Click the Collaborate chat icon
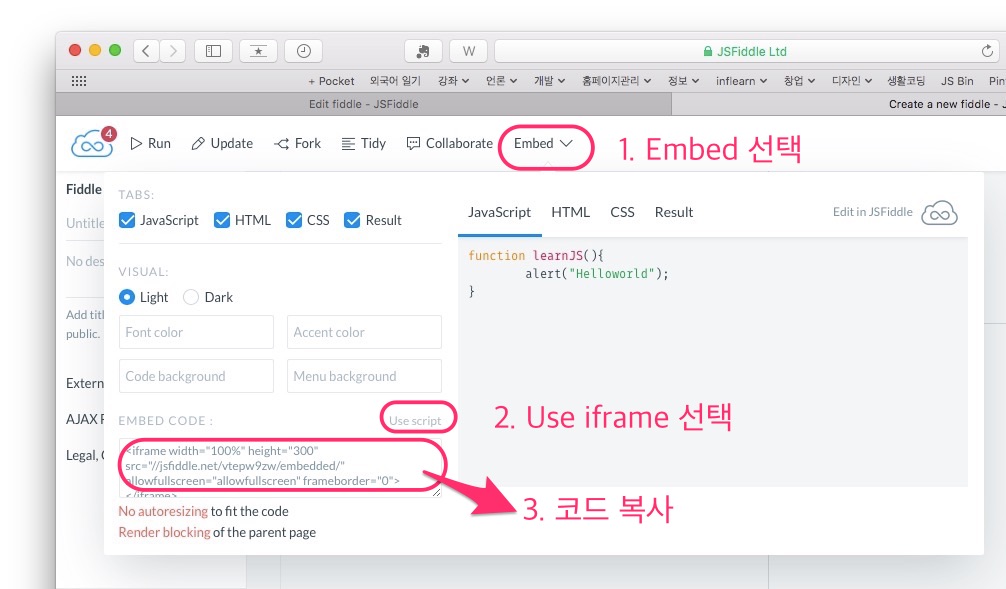 coord(413,143)
